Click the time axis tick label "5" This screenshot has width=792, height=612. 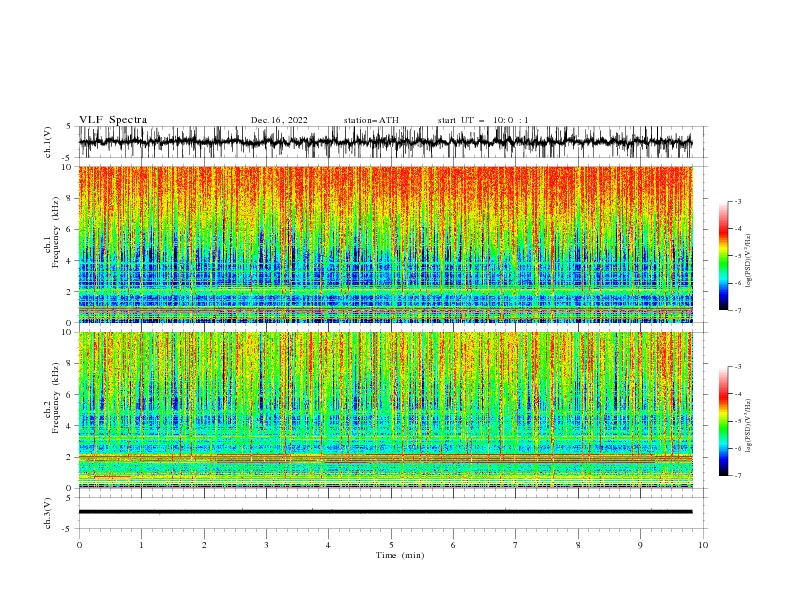pyautogui.click(x=391, y=545)
